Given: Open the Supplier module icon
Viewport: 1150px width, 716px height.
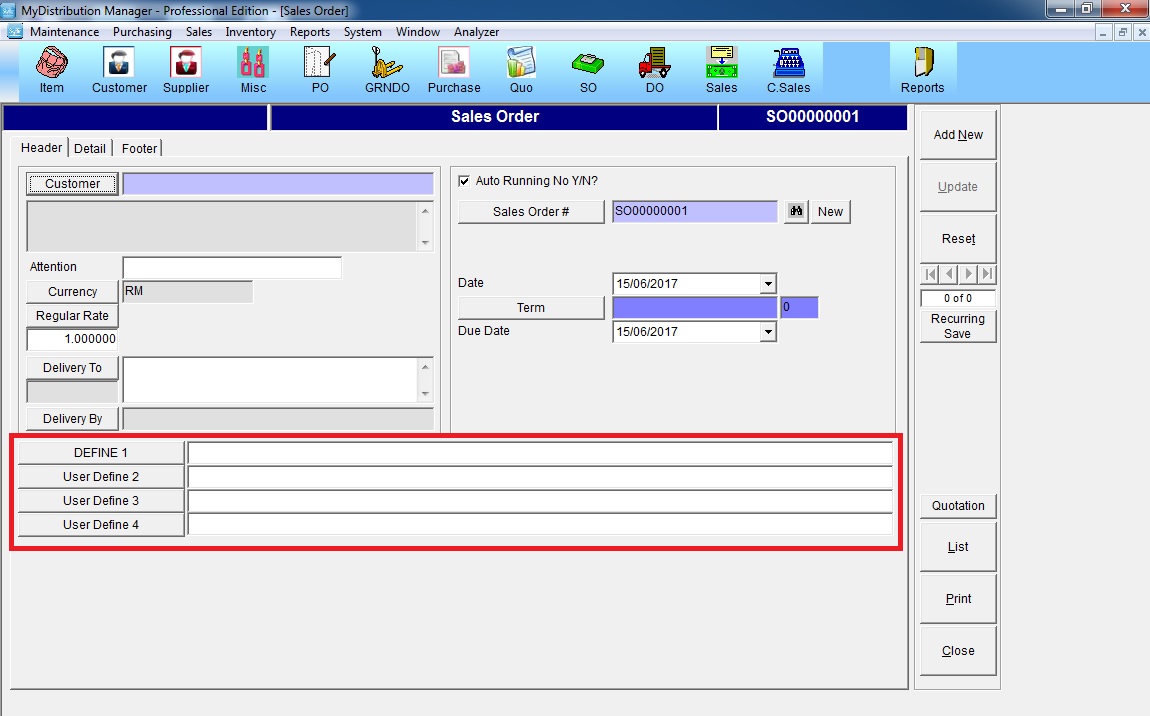Looking at the screenshot, I should (x=186, y=69).
